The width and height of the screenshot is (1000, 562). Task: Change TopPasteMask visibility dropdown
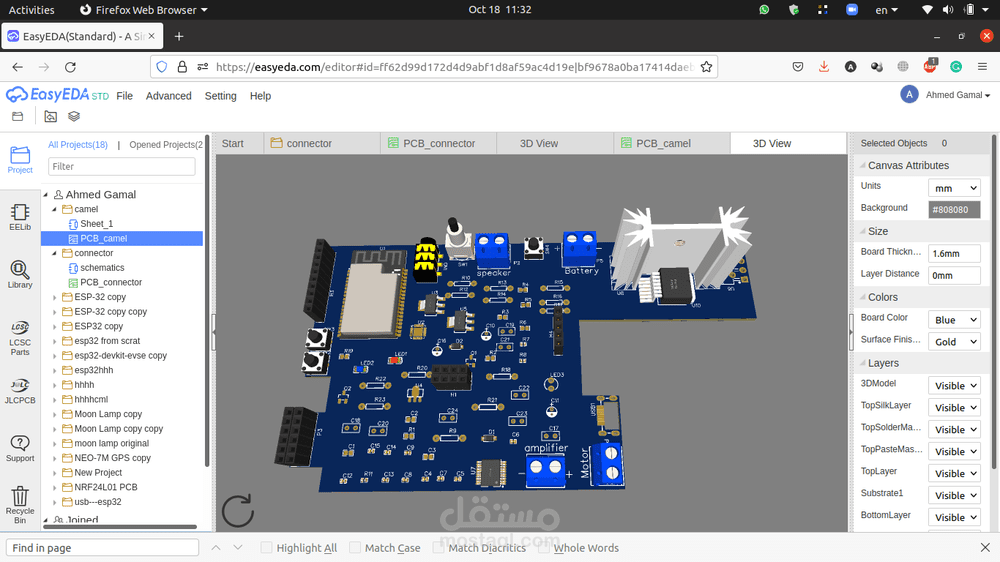pos(954,451)
